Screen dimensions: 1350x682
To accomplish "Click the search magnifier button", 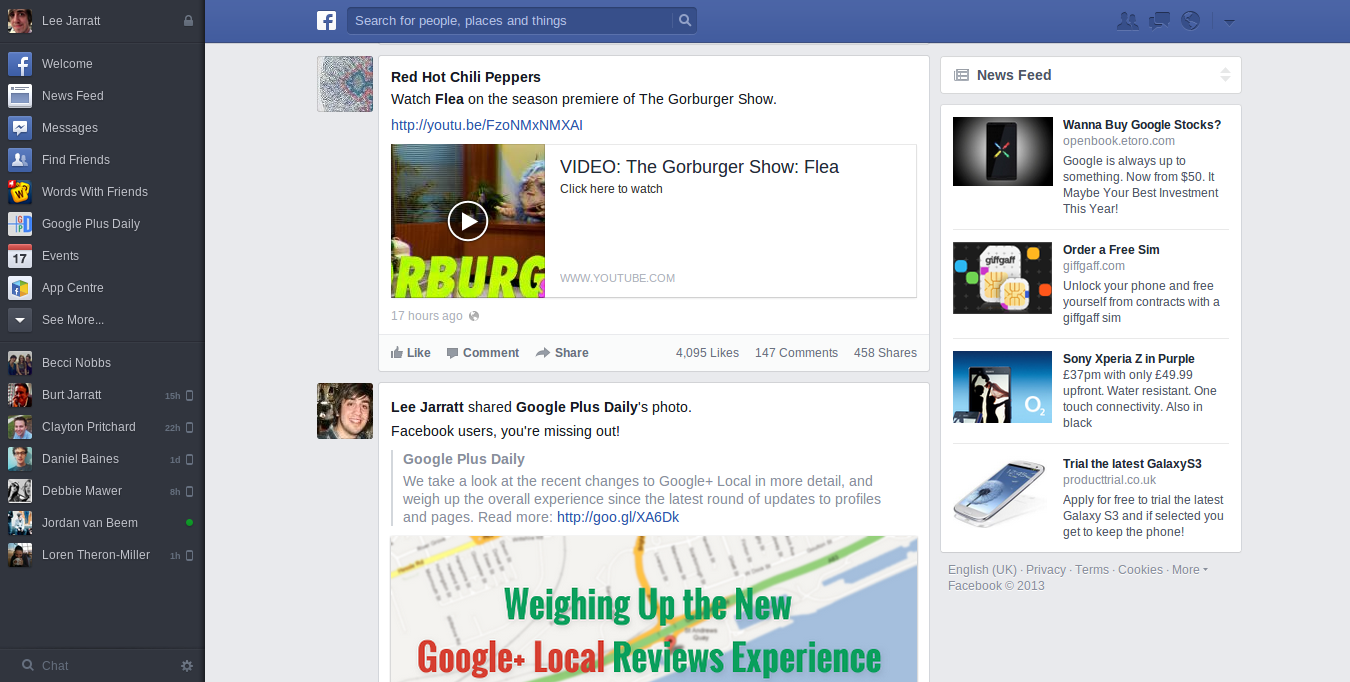I will pyautogui.click(x=684, y=20).
